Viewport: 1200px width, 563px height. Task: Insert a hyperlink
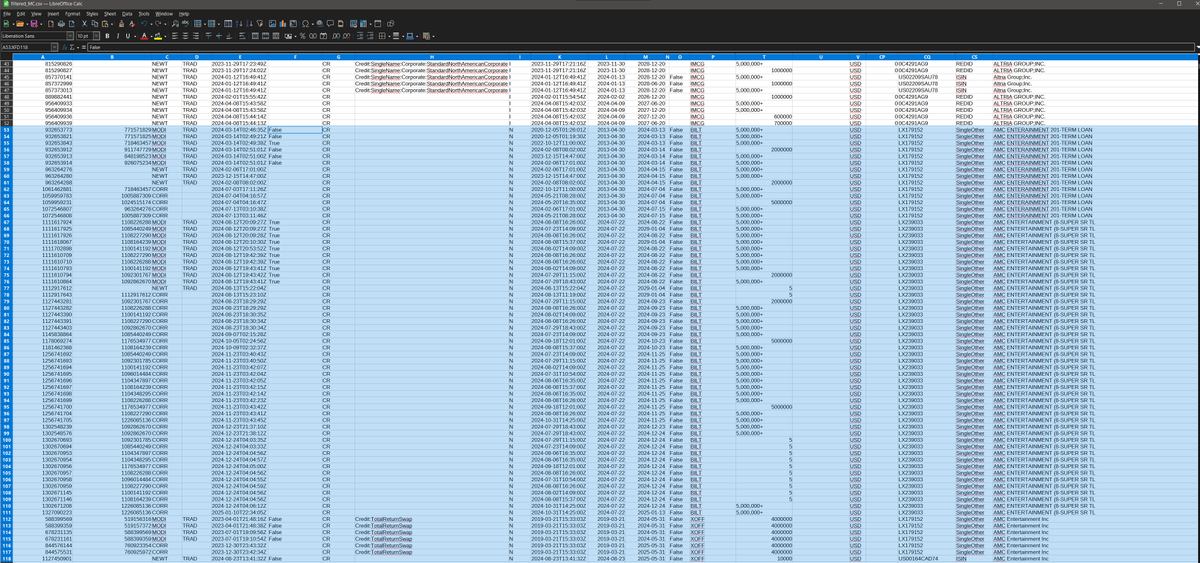pos(320,24)
